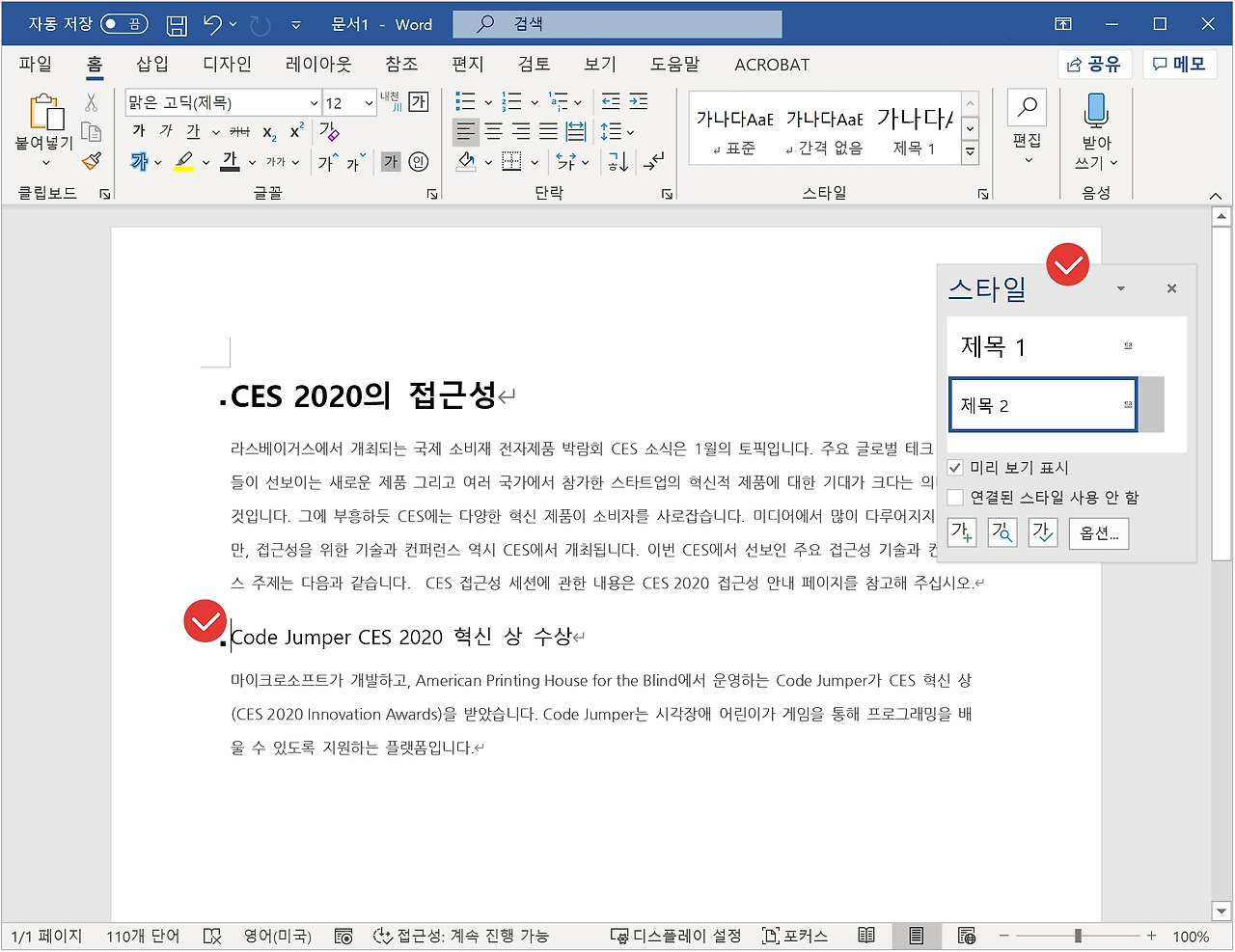Open the underline style dropdown arrow
Image resolution: width=1235 pixels, height=952 pixels.
(216, 132)
